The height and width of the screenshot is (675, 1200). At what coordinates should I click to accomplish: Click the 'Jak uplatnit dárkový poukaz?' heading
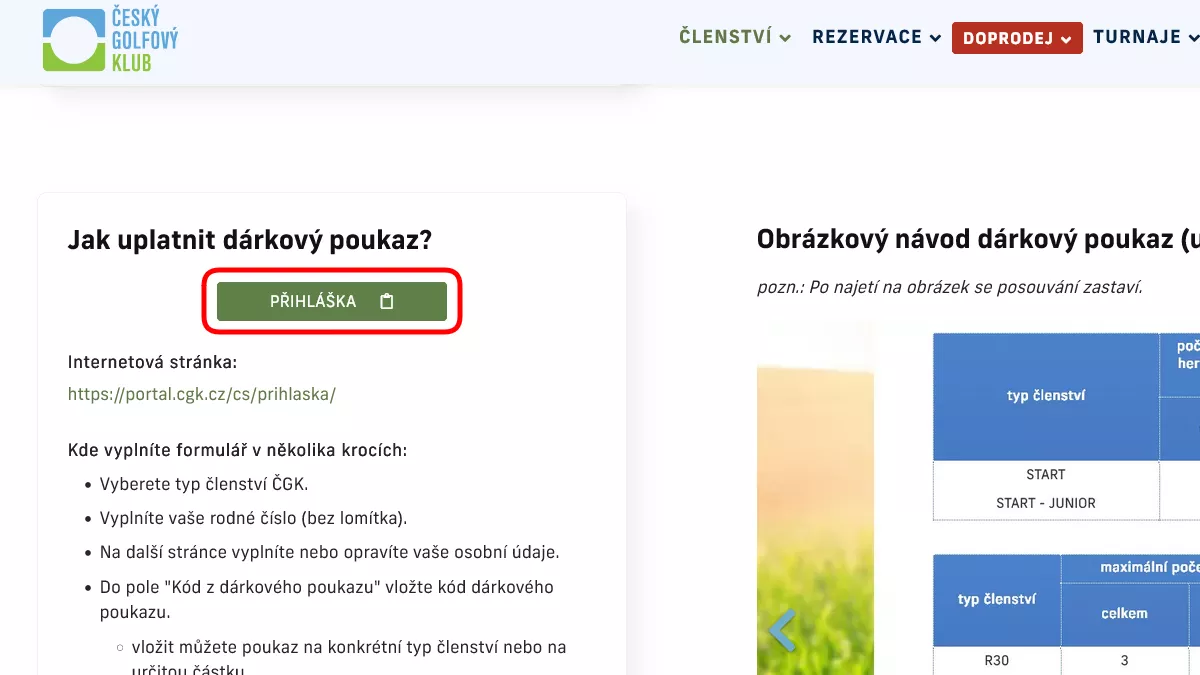249,240
